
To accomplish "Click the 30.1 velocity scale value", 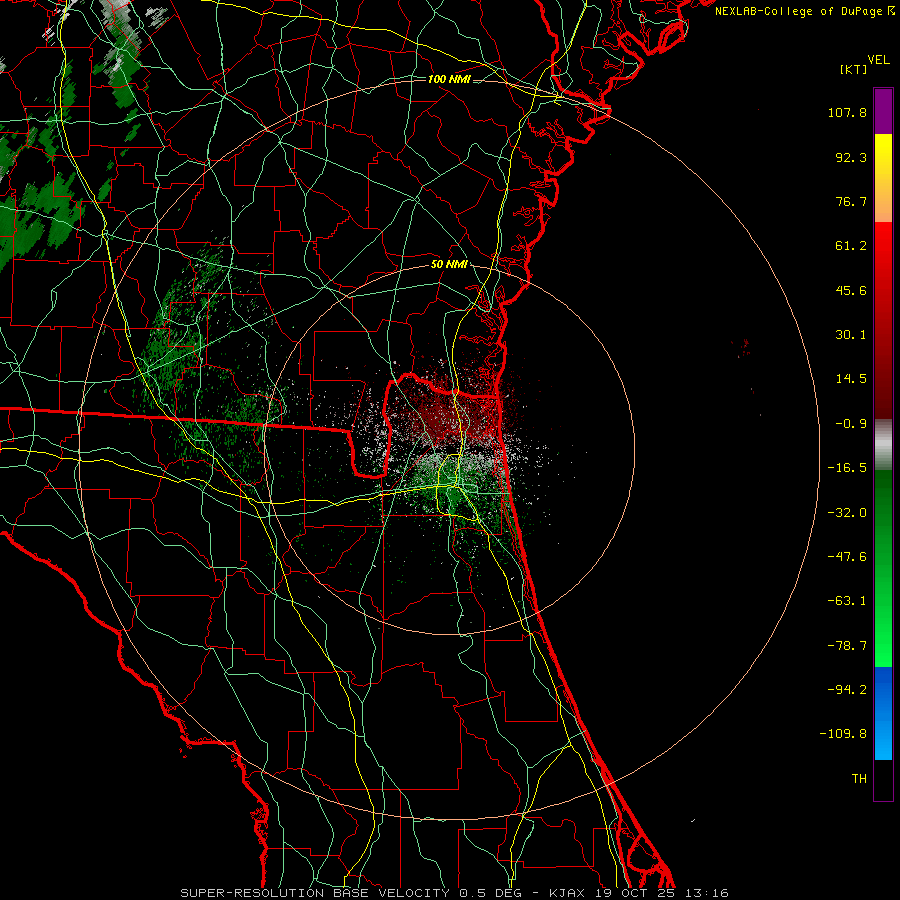I will click(x=851, y=335).
